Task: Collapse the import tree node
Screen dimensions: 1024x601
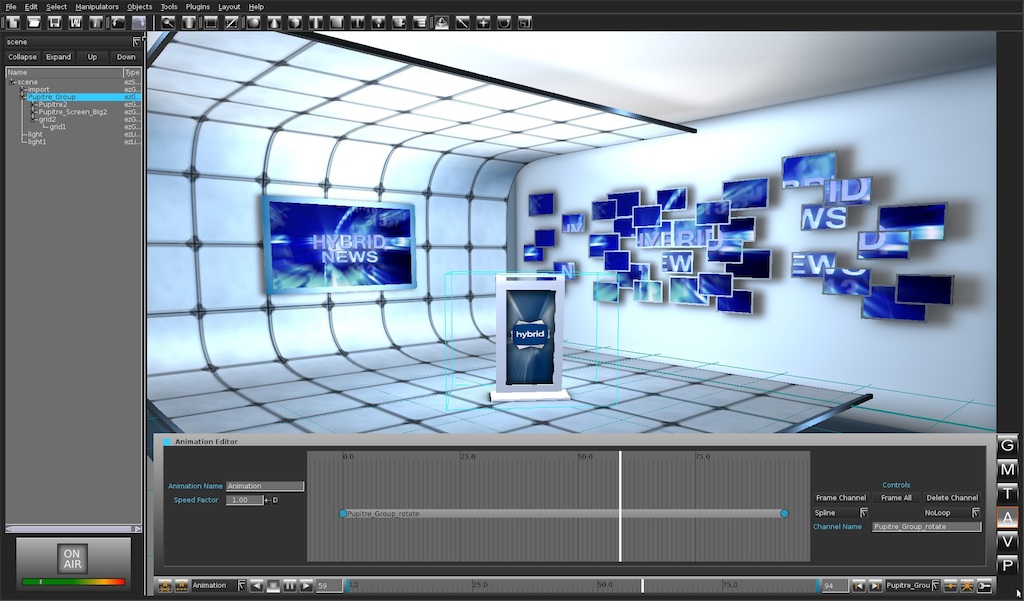Action: point(24,89)
